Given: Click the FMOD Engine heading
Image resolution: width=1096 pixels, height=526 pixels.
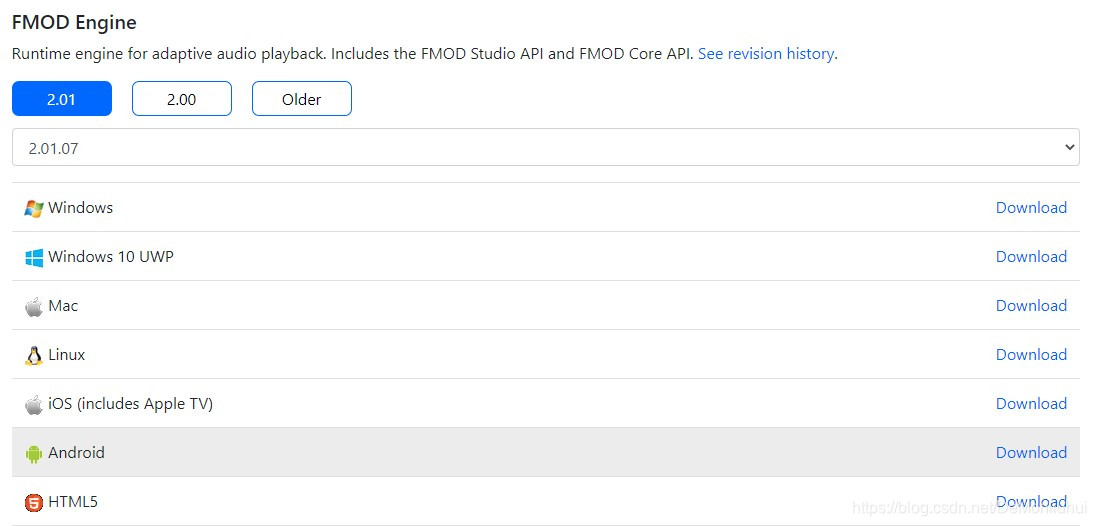Looking at the screenshot, I should [x=74, y=22].
